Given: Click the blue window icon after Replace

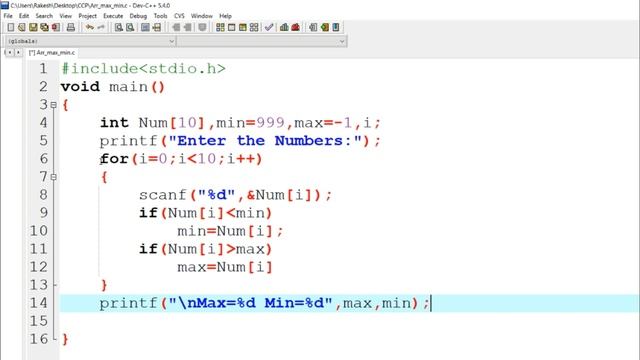Looking at the screenshot, I should click(x=145, y=27).
